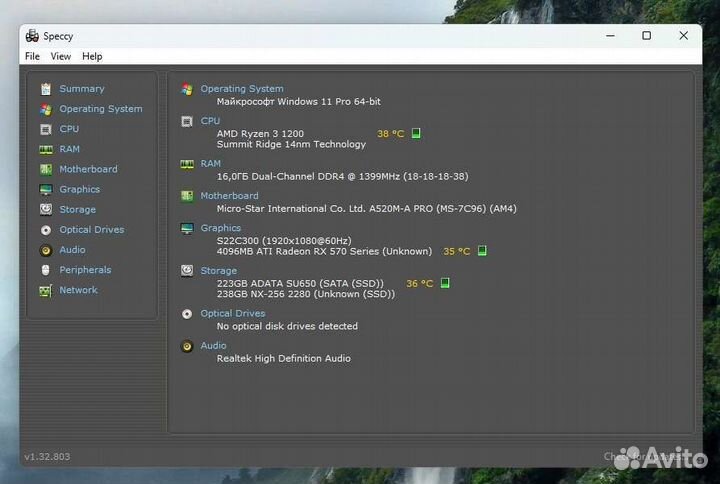Open the Audio heading link in summary

214,345
